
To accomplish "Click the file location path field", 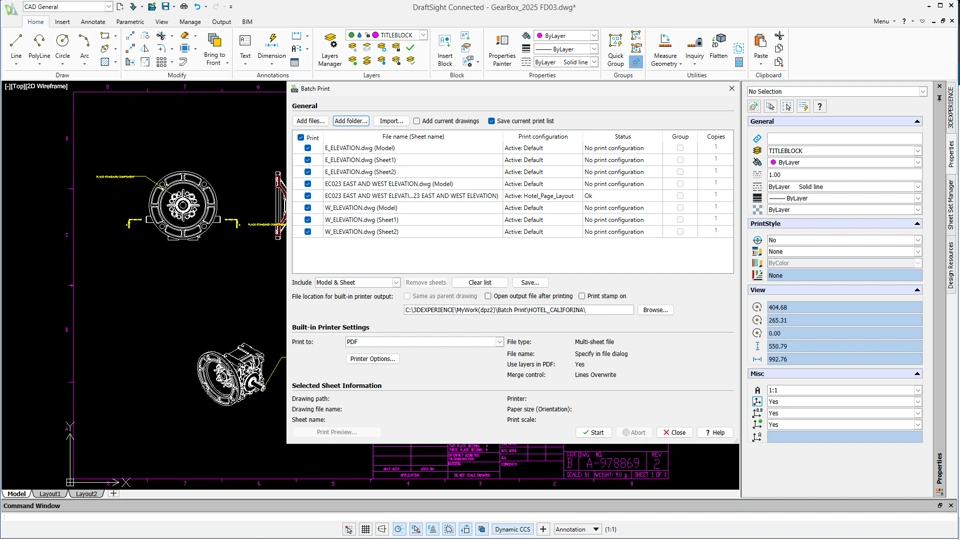I will (518, 310).
